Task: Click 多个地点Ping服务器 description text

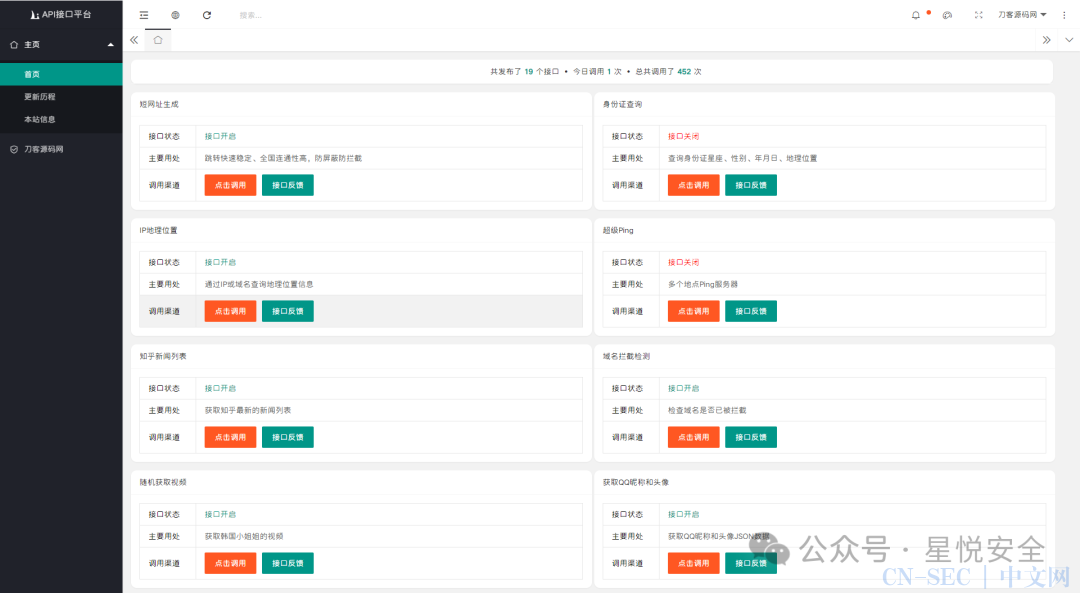Action: coord(703,284)
